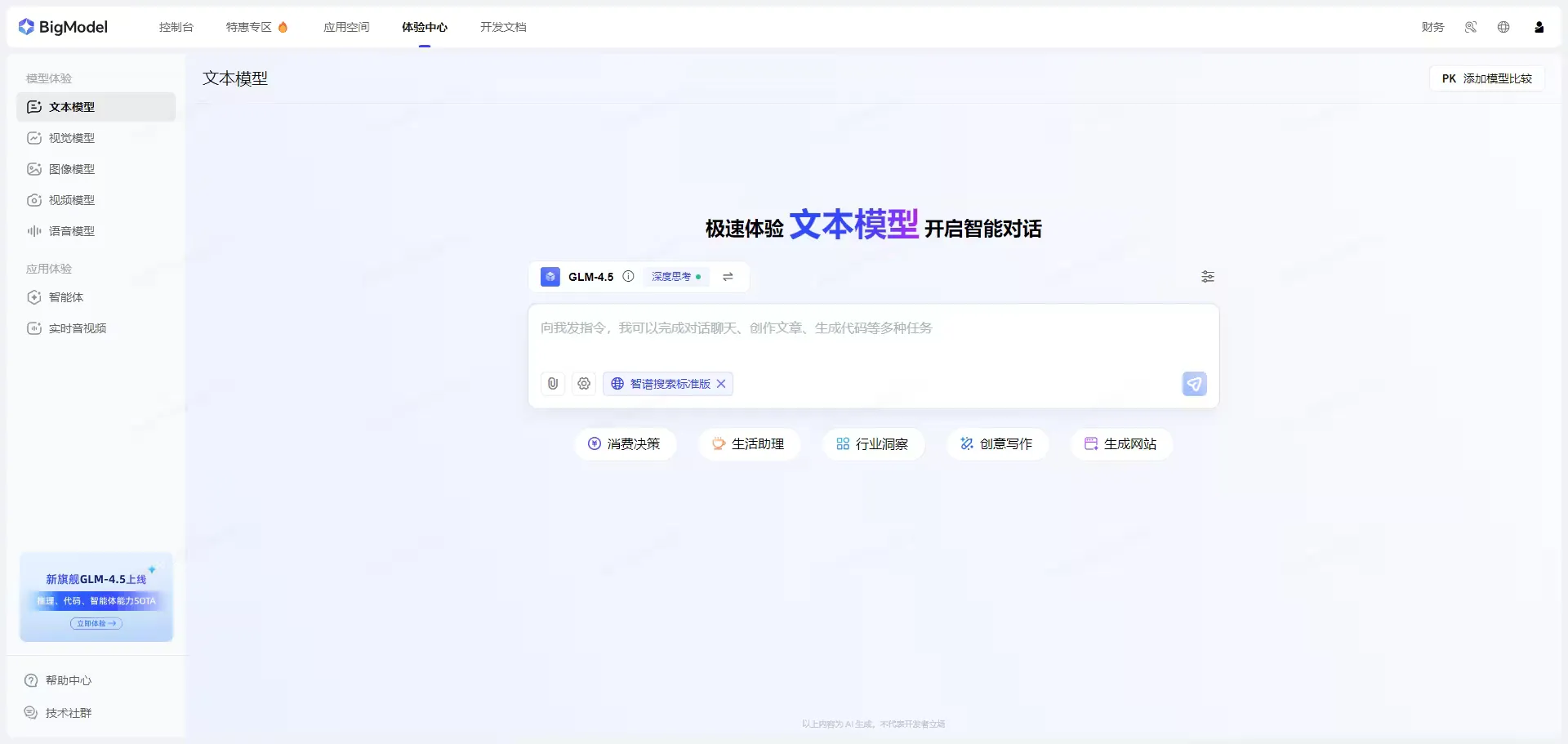Open 智能体 under 应用体验
Viewport: 1568px width, 744px height.
[67, 297]
